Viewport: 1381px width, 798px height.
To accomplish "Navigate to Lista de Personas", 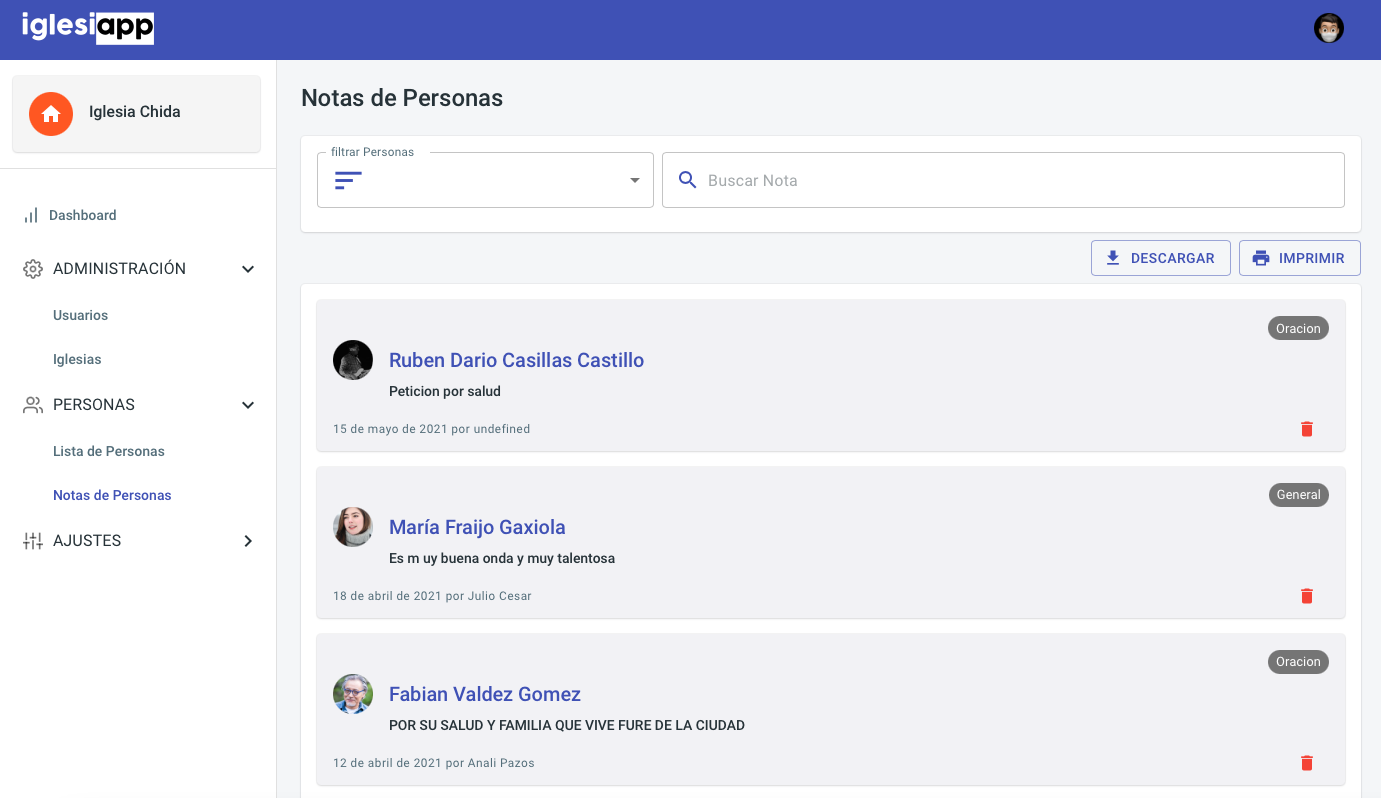I will (109, 451).
